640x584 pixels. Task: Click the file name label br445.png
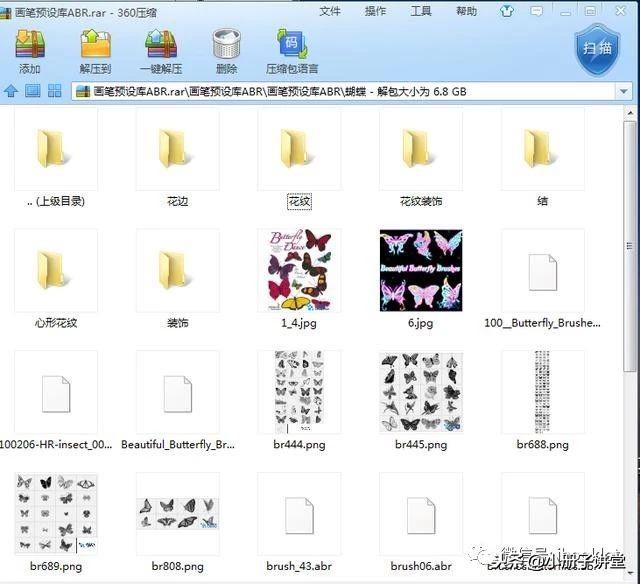point(421,444)
